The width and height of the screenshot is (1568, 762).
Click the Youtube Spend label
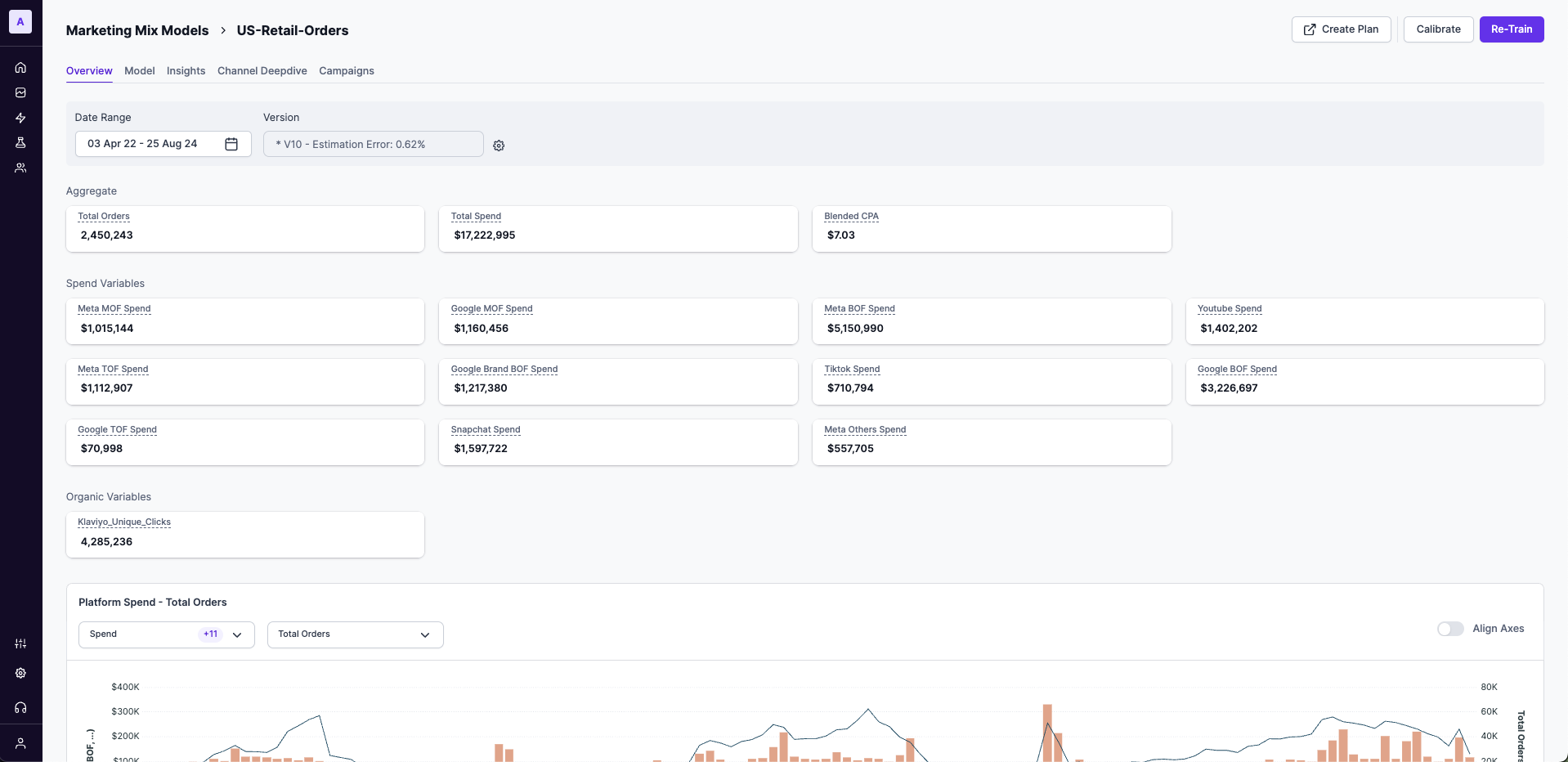click(1230, 309)
